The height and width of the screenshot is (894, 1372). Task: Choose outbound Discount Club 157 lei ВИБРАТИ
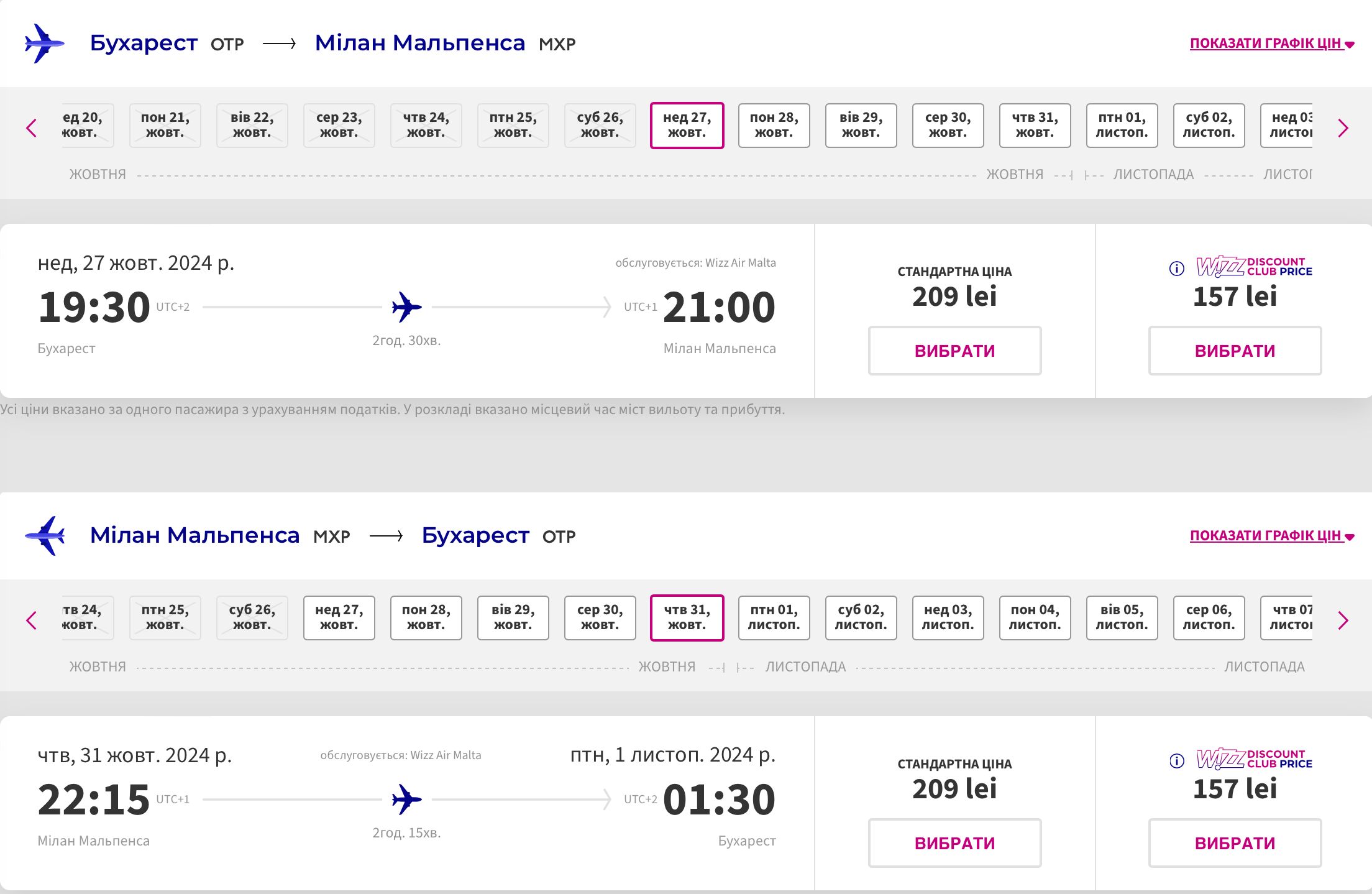(1235, 351)
